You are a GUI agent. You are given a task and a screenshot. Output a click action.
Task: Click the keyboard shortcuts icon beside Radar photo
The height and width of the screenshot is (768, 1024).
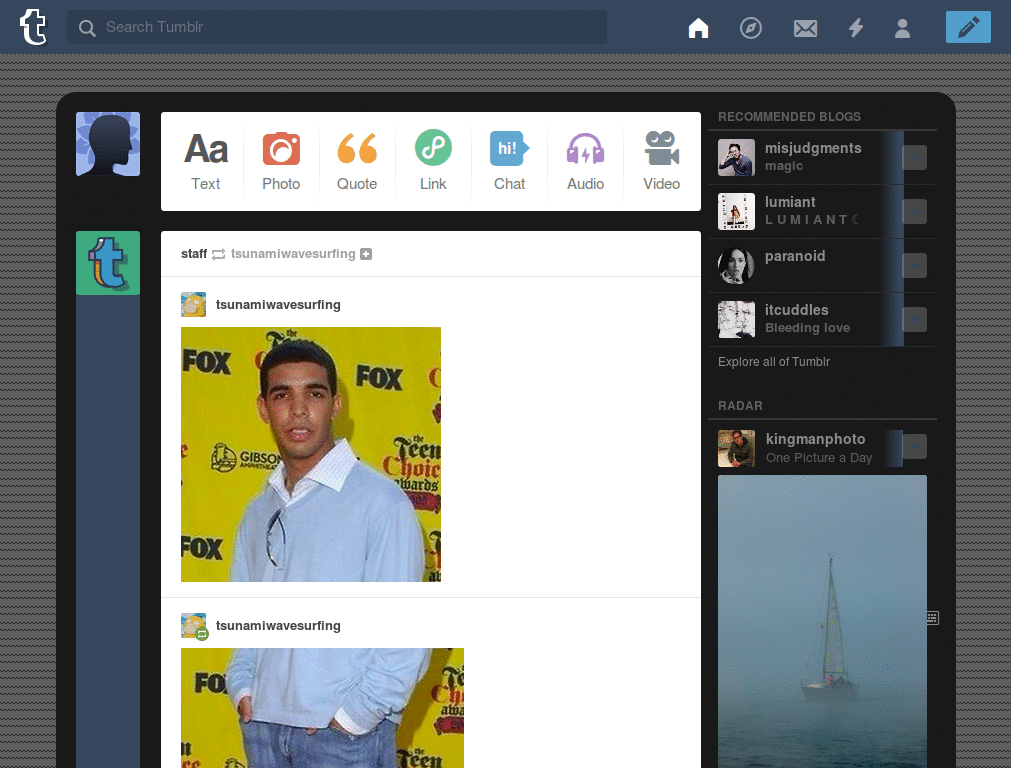[933, 618]
